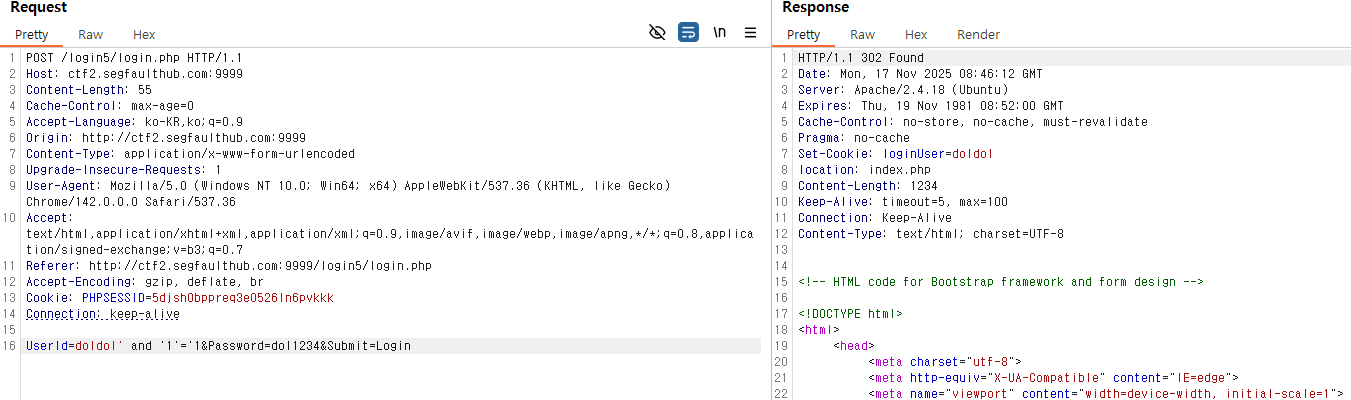Click the UserId request body line

pos(218,346)
